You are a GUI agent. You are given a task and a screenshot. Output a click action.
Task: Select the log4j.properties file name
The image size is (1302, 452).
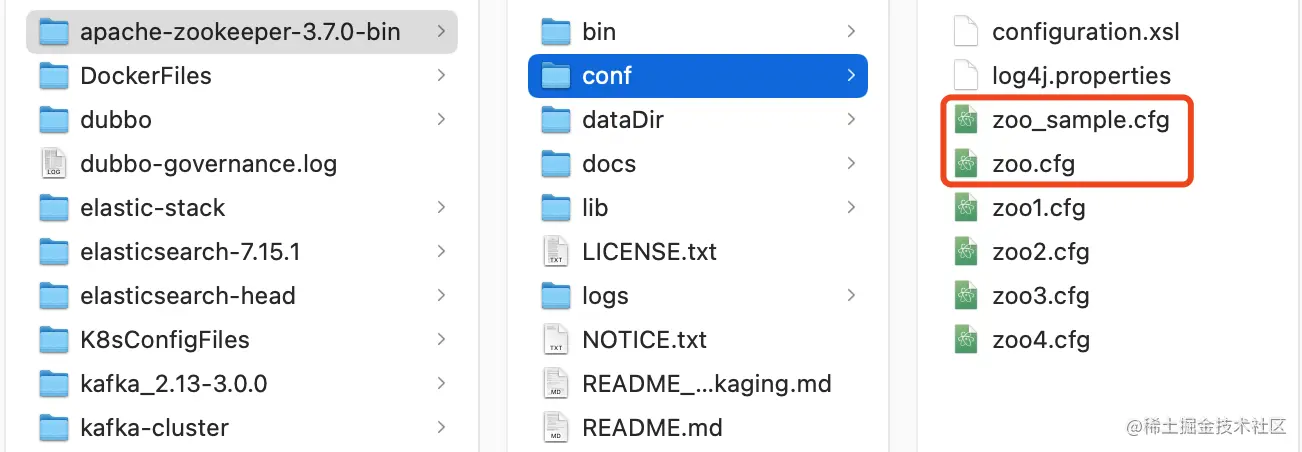tap(1081, 76)
